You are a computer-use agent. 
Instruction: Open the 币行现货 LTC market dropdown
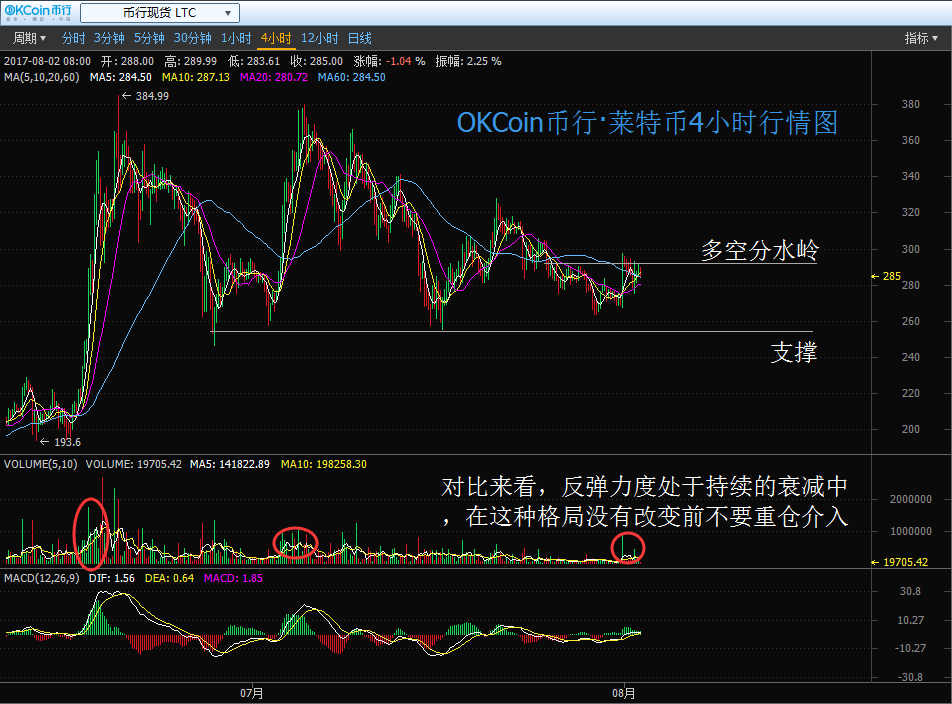(x=159, y=13)
